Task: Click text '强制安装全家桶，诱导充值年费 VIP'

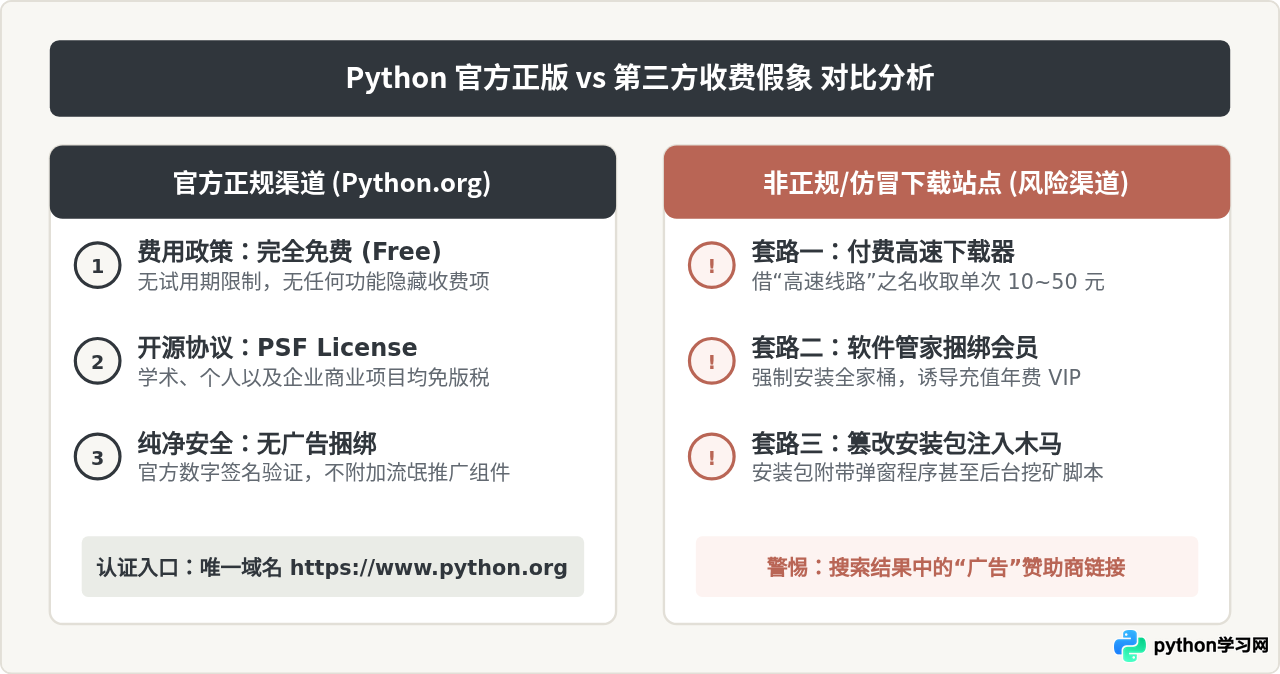Action: pyautogui.click(x=916, y=378)
